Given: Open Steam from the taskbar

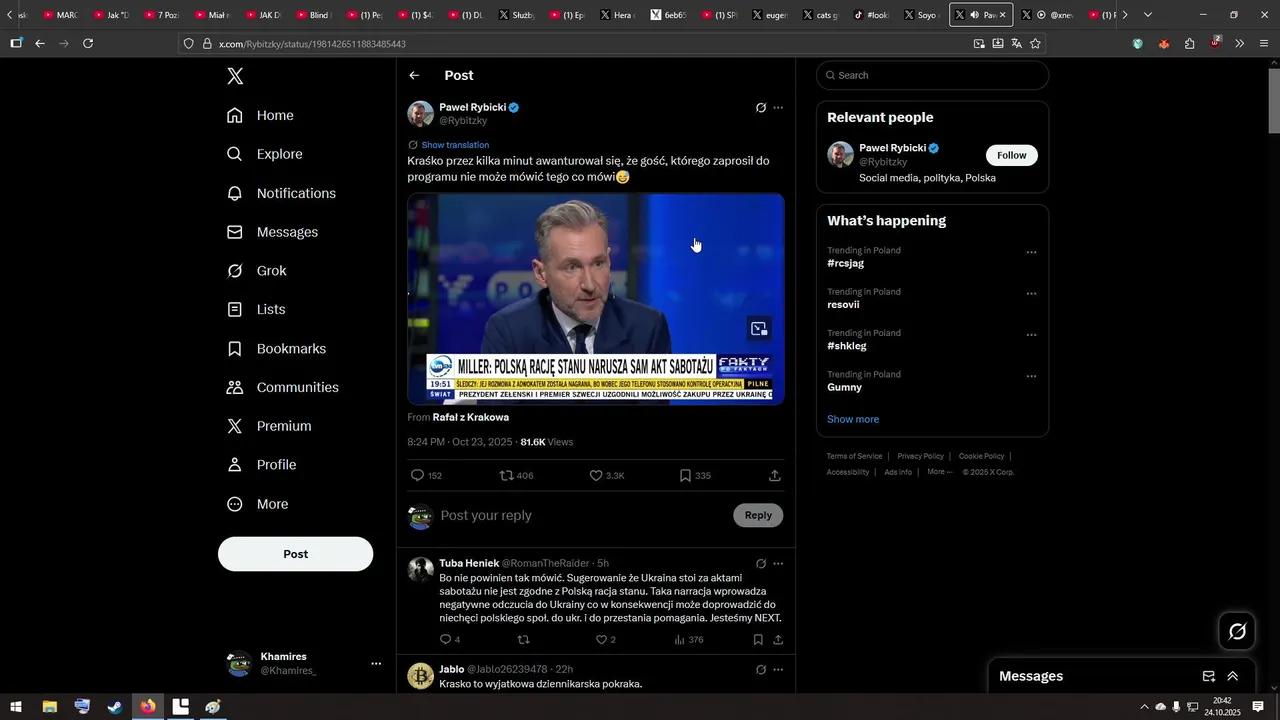Looking at the screenshot, I should tap(115, 707).
